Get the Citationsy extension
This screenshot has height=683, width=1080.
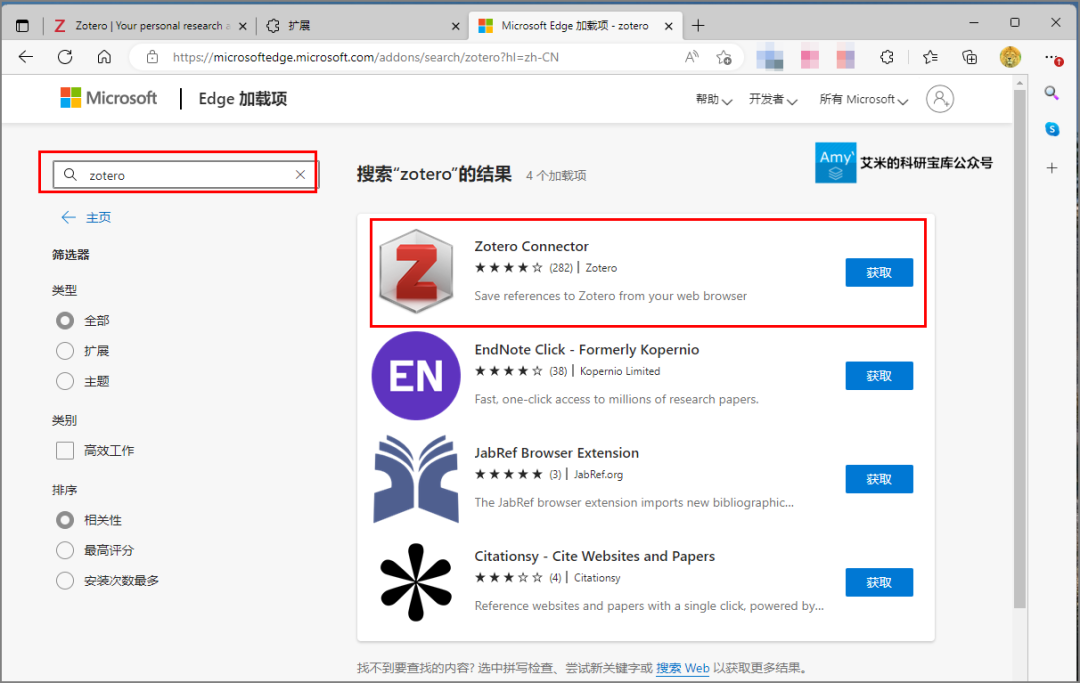(x=879, y=582)
